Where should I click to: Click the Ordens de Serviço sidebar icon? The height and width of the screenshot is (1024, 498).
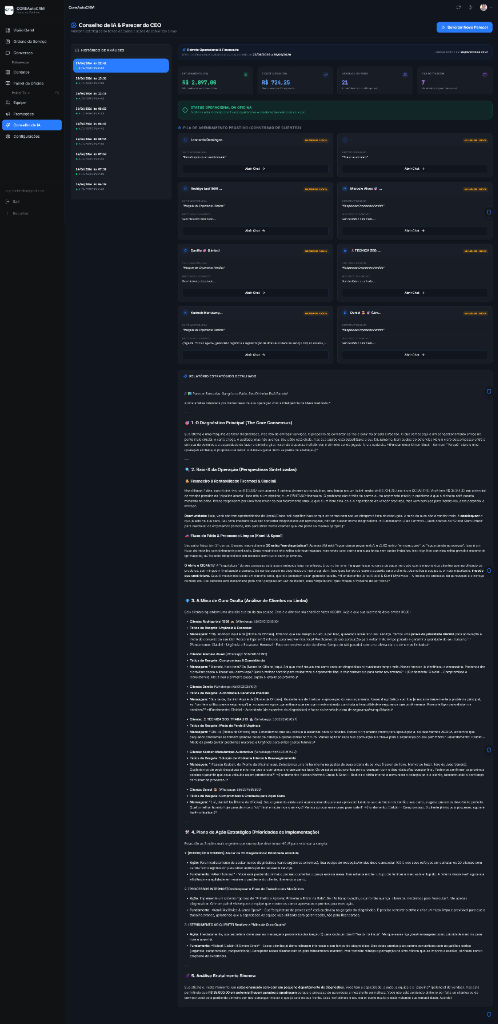point(8,41)
